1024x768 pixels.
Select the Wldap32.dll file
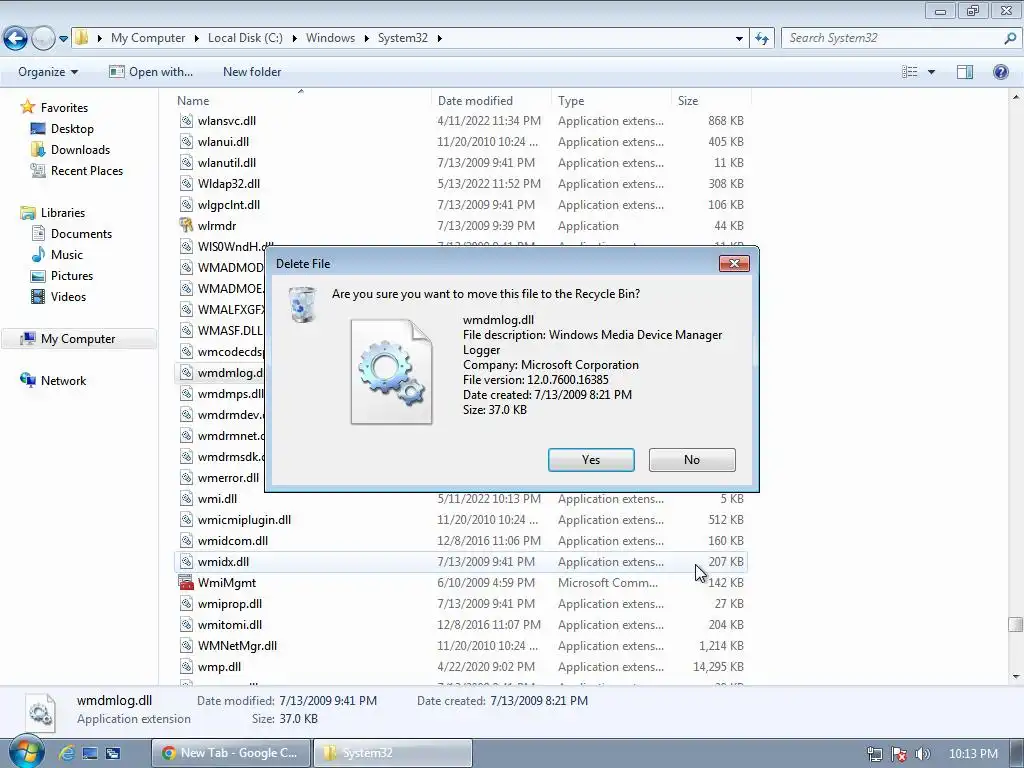click(x=229, y=184)
